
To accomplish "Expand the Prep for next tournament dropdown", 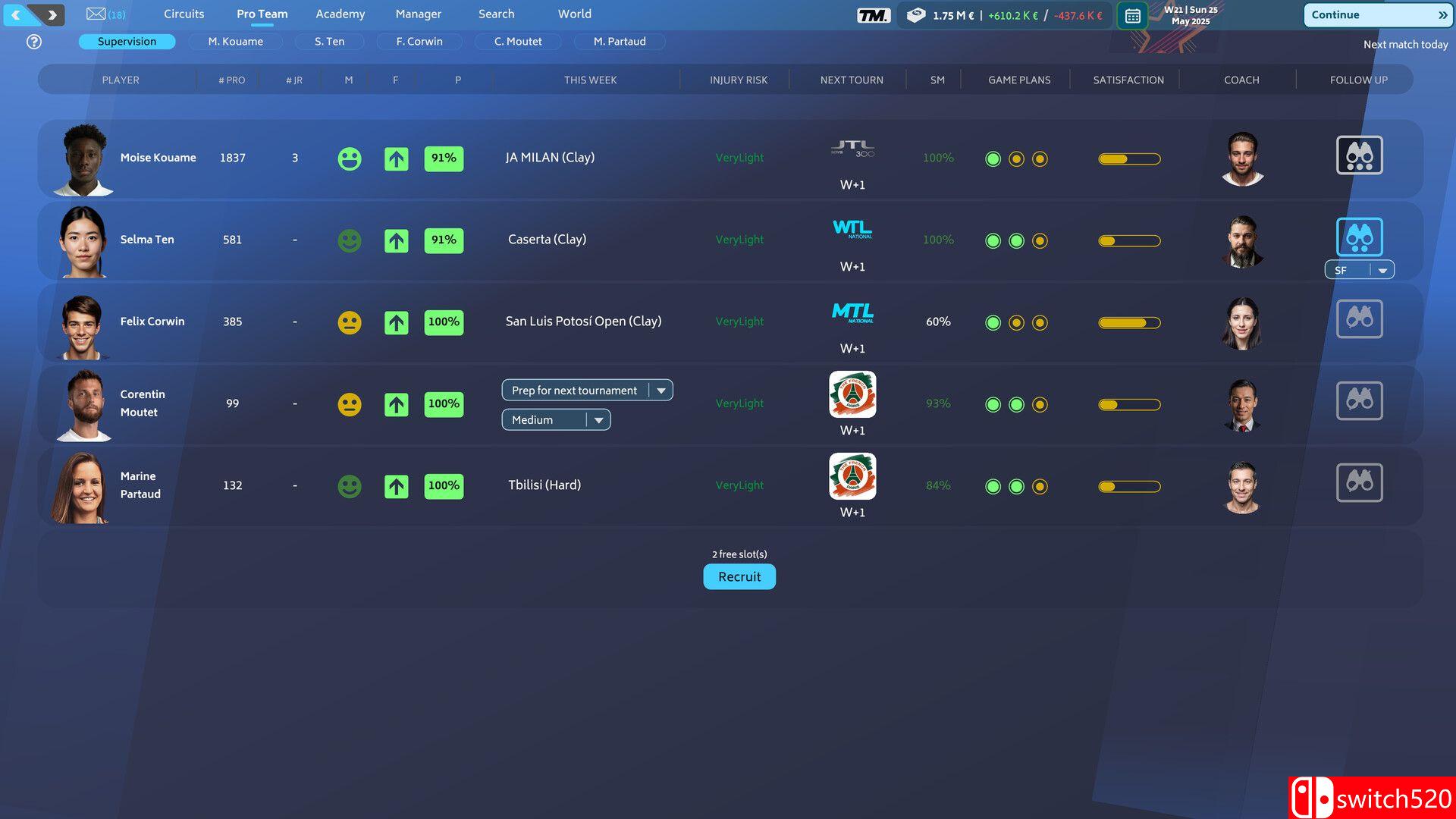I will [587, 390].
